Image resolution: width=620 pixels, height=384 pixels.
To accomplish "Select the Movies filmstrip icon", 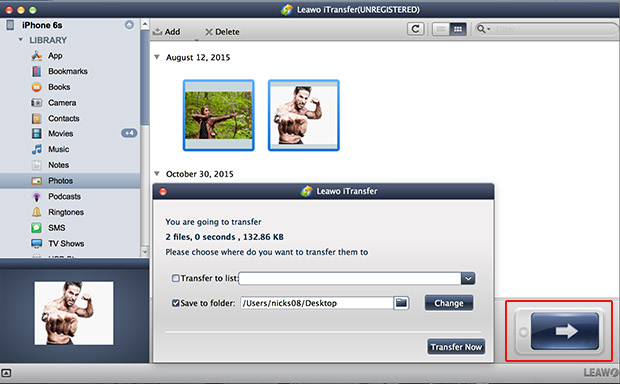I will click(36, 134).
